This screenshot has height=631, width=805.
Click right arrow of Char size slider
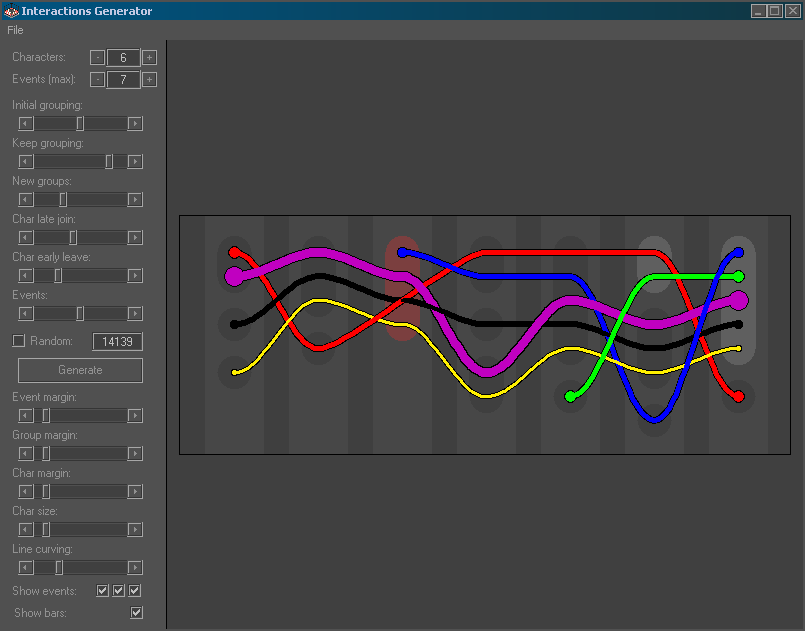pos(135,530)
